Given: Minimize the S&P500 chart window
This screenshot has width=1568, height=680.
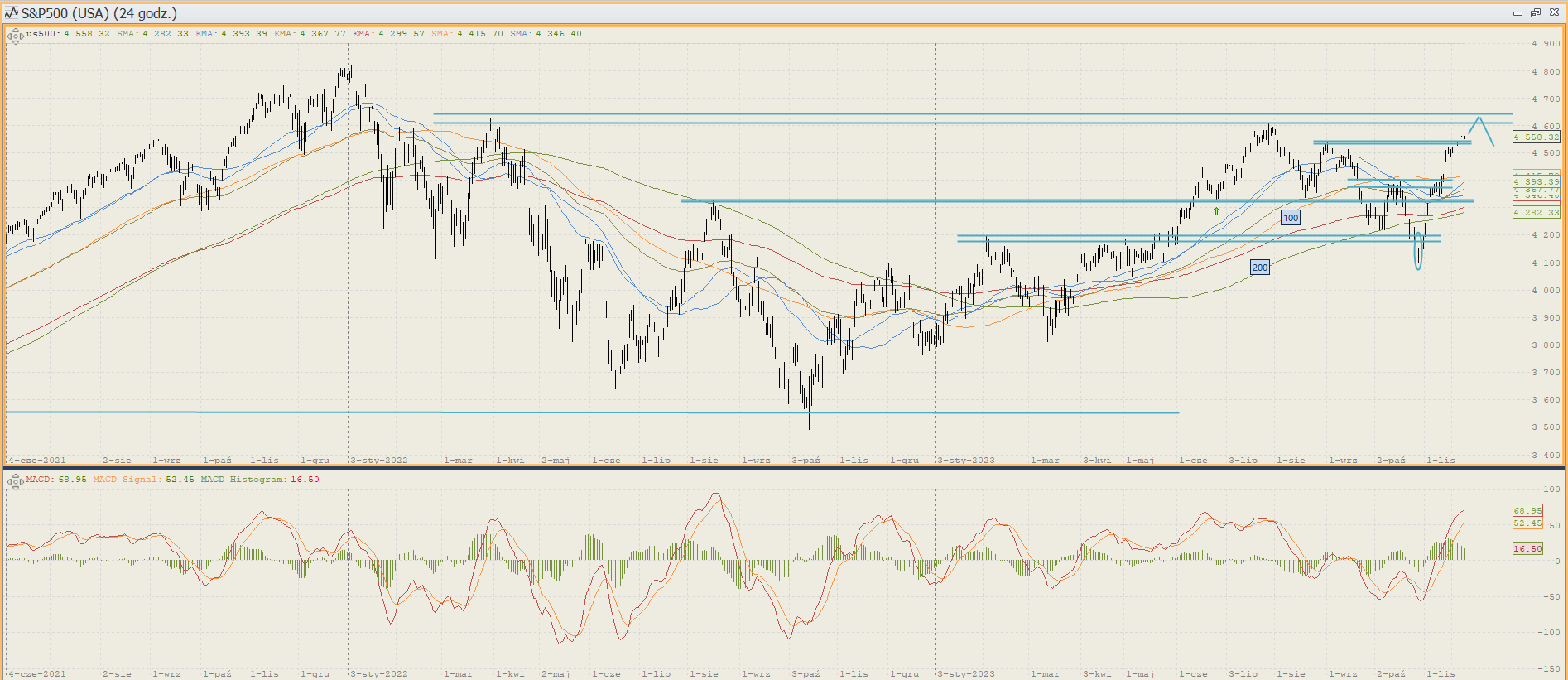Looking at the screenshot, I should click(1517, 13).
